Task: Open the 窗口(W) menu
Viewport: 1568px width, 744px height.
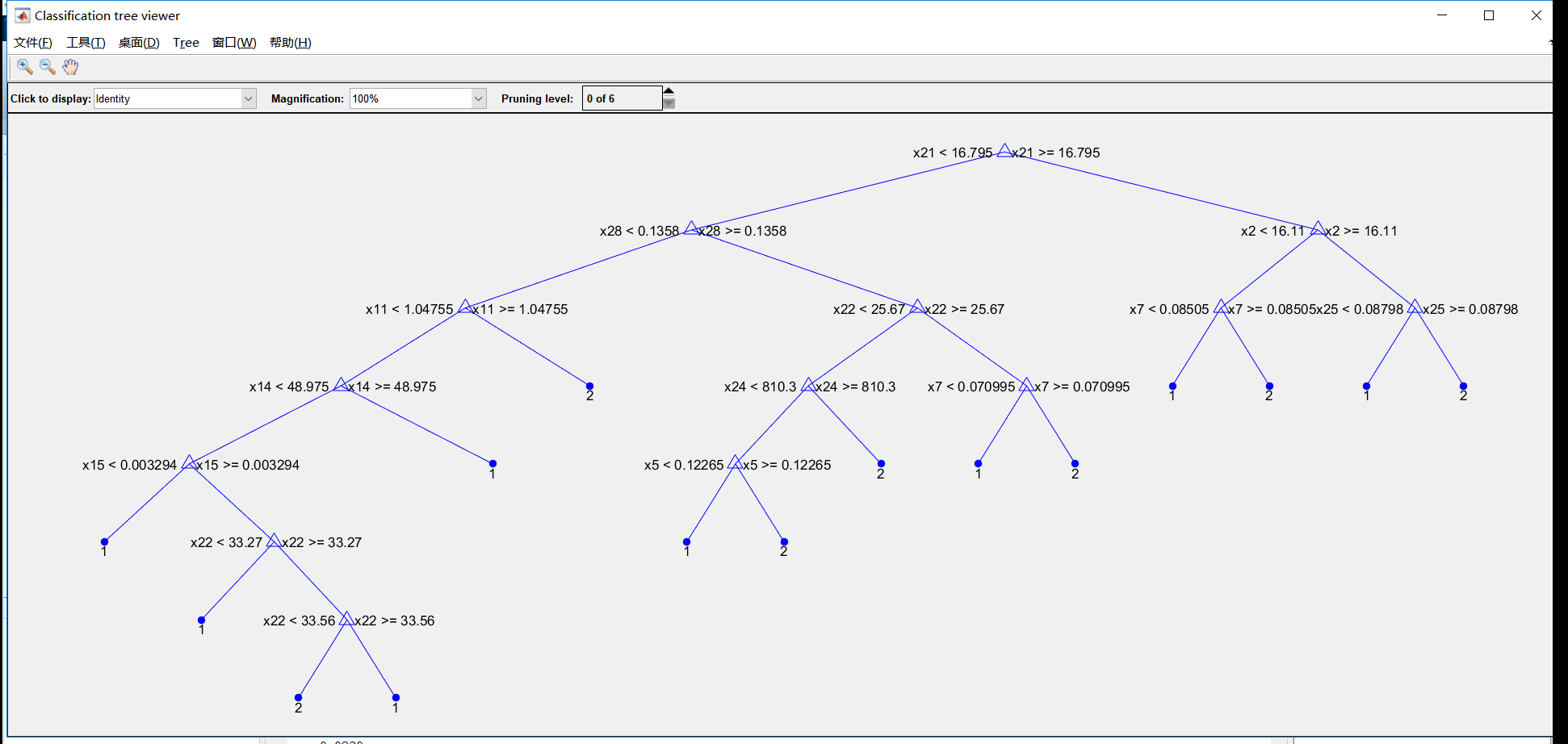Action: (x=234, y=43)
